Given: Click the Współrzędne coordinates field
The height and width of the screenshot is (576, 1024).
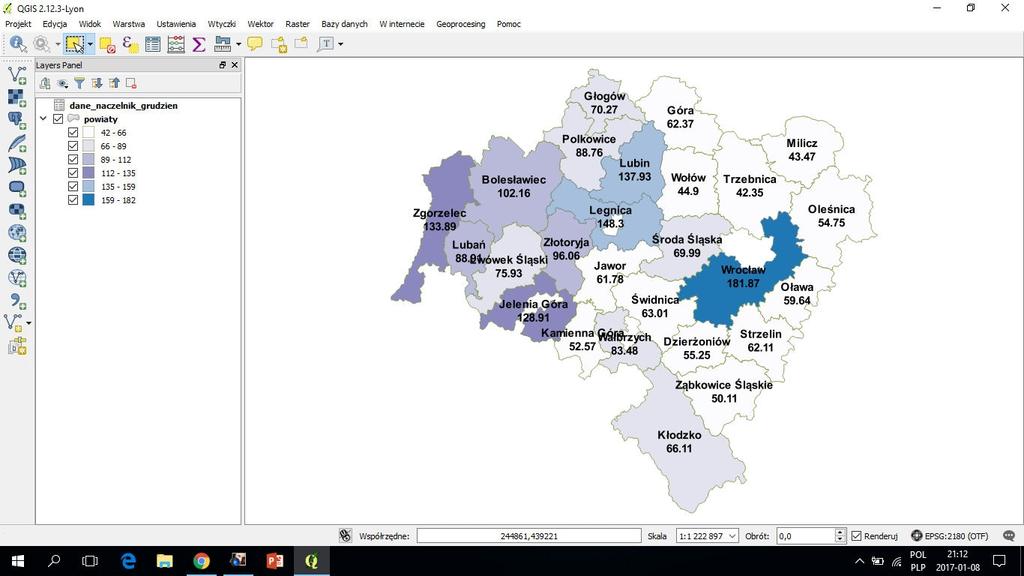Looking at the screenshot, I should [x=529, y=536].
